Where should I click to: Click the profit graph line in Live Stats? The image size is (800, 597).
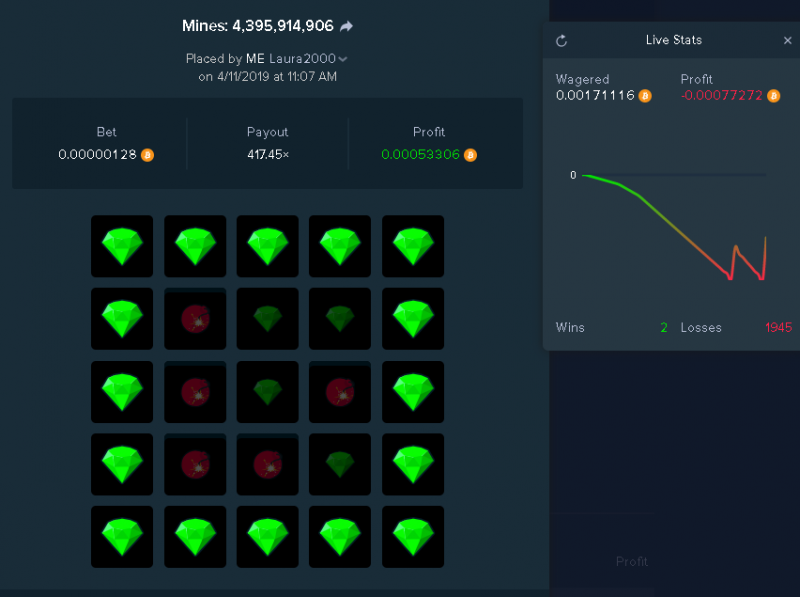tap(674, 227)
